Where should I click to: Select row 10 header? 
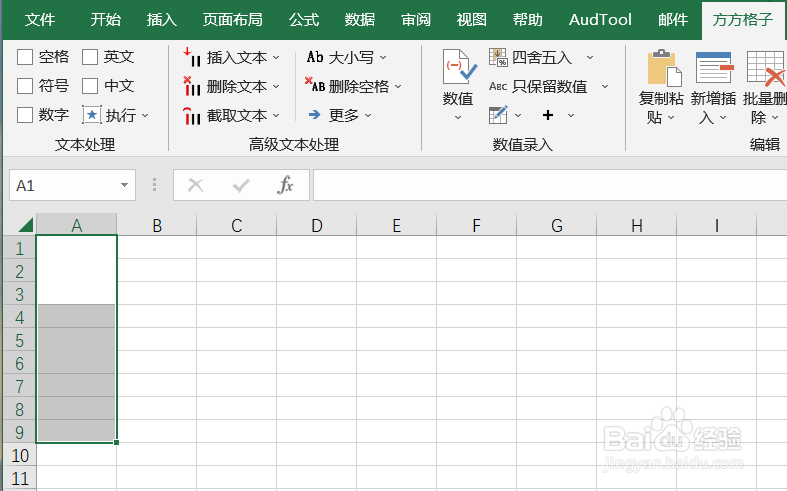coord(20,455)
